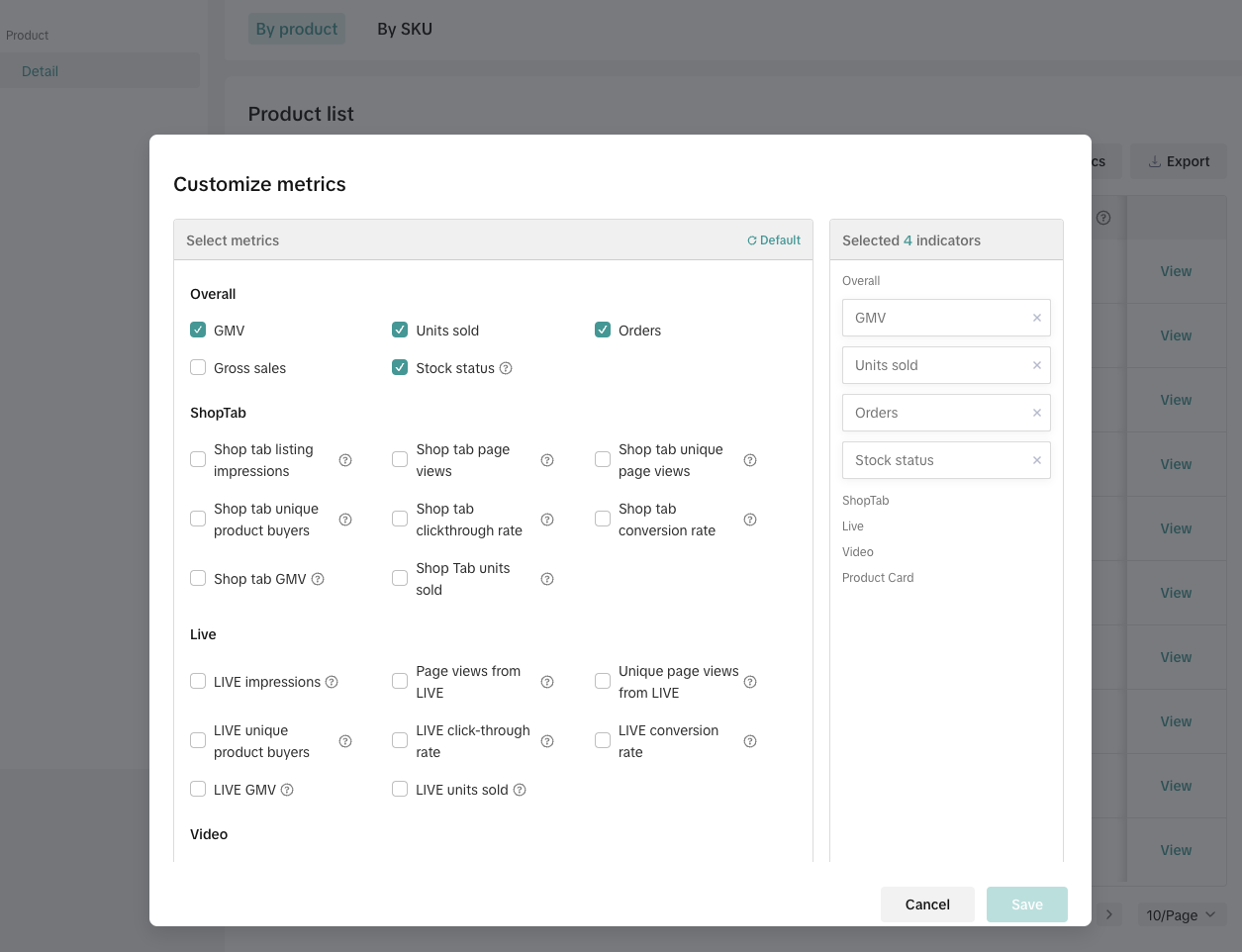1242x952 pixels.
Task: Click info icon next to LIVE impressions
Action: [x=332, y=682]
